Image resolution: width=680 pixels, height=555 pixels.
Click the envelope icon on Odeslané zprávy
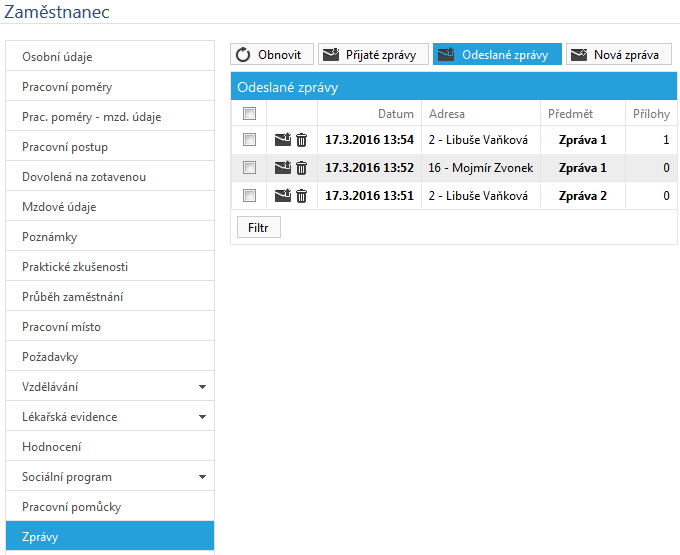[446, 55]
